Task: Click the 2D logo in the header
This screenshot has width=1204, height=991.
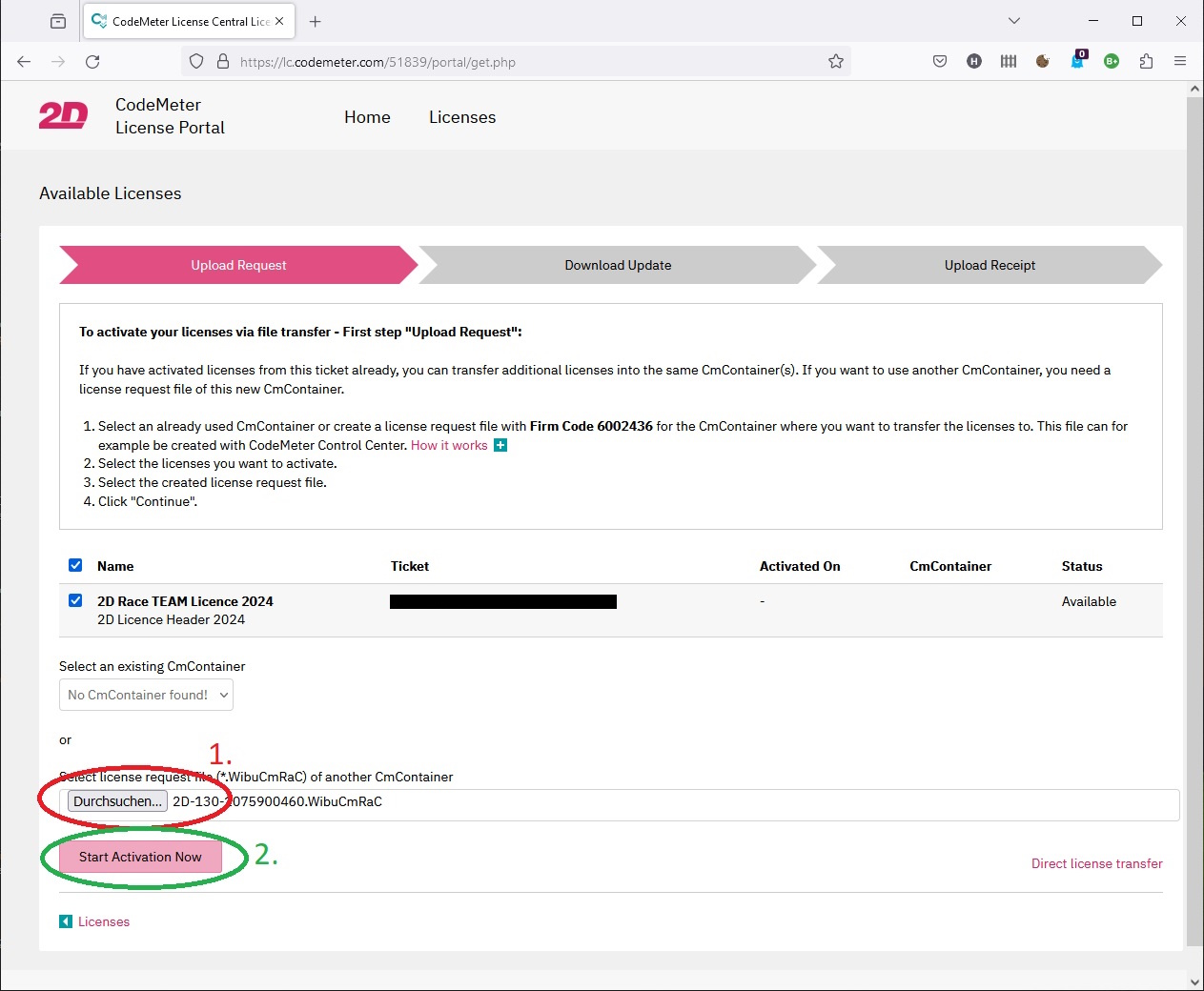Action: pos(63,116)
